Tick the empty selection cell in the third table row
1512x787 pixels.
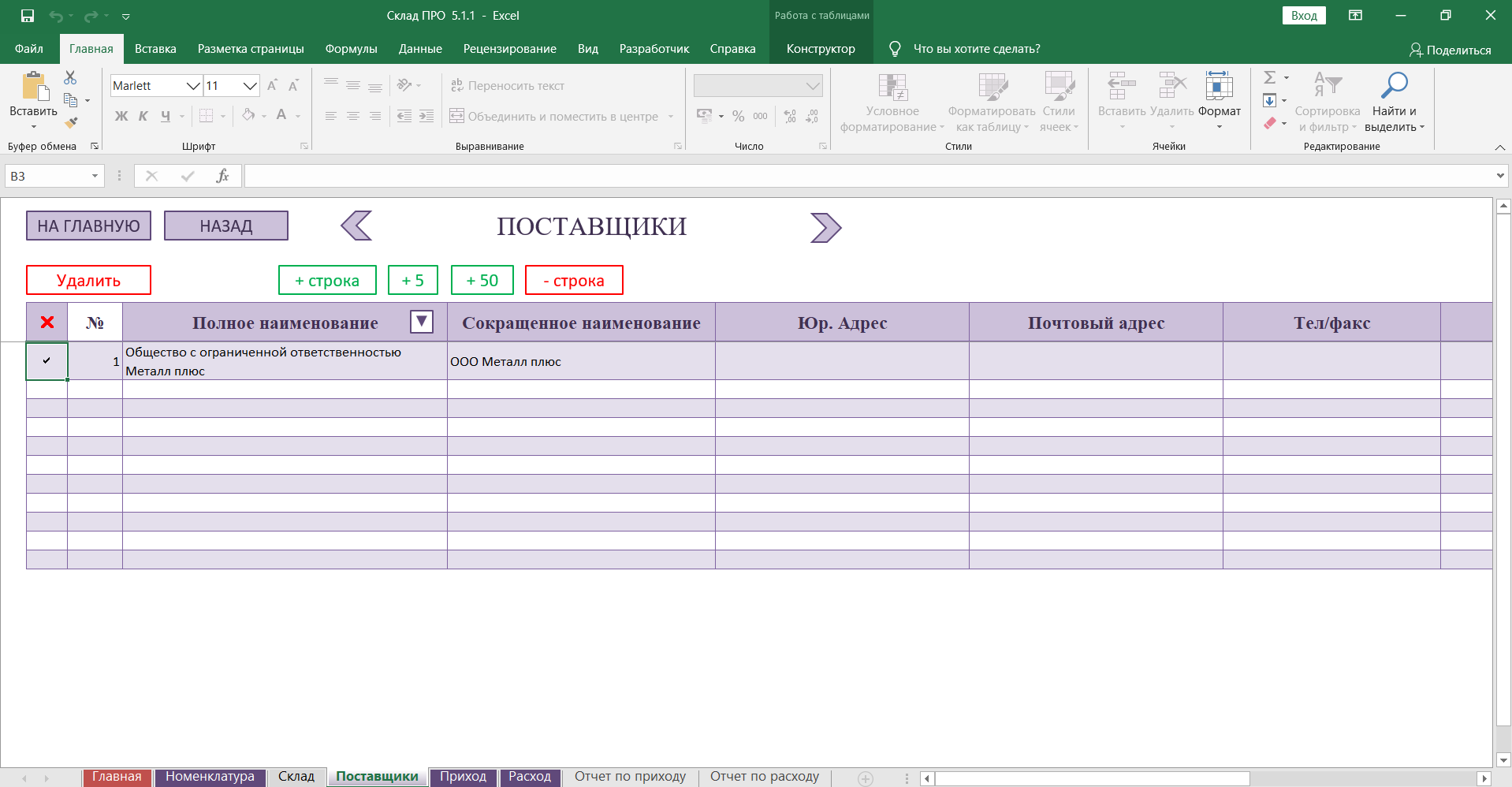(x=47, y=408)
